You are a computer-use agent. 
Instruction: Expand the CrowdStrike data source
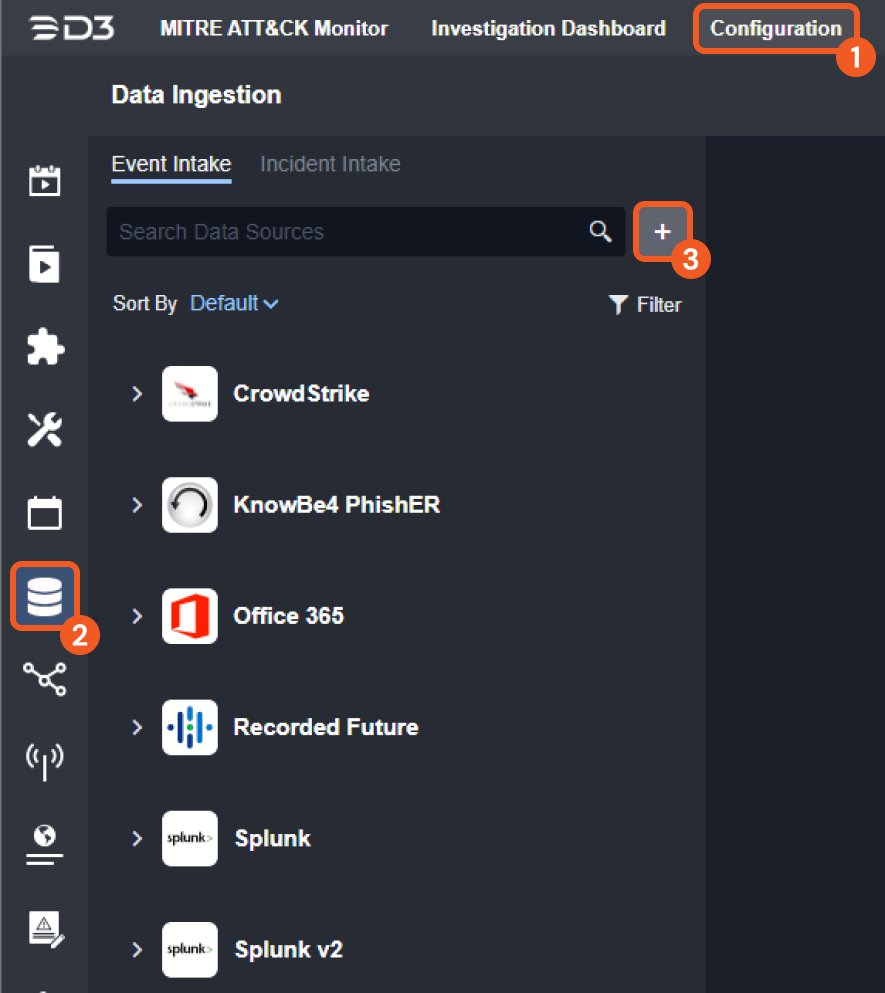point(138,394)
